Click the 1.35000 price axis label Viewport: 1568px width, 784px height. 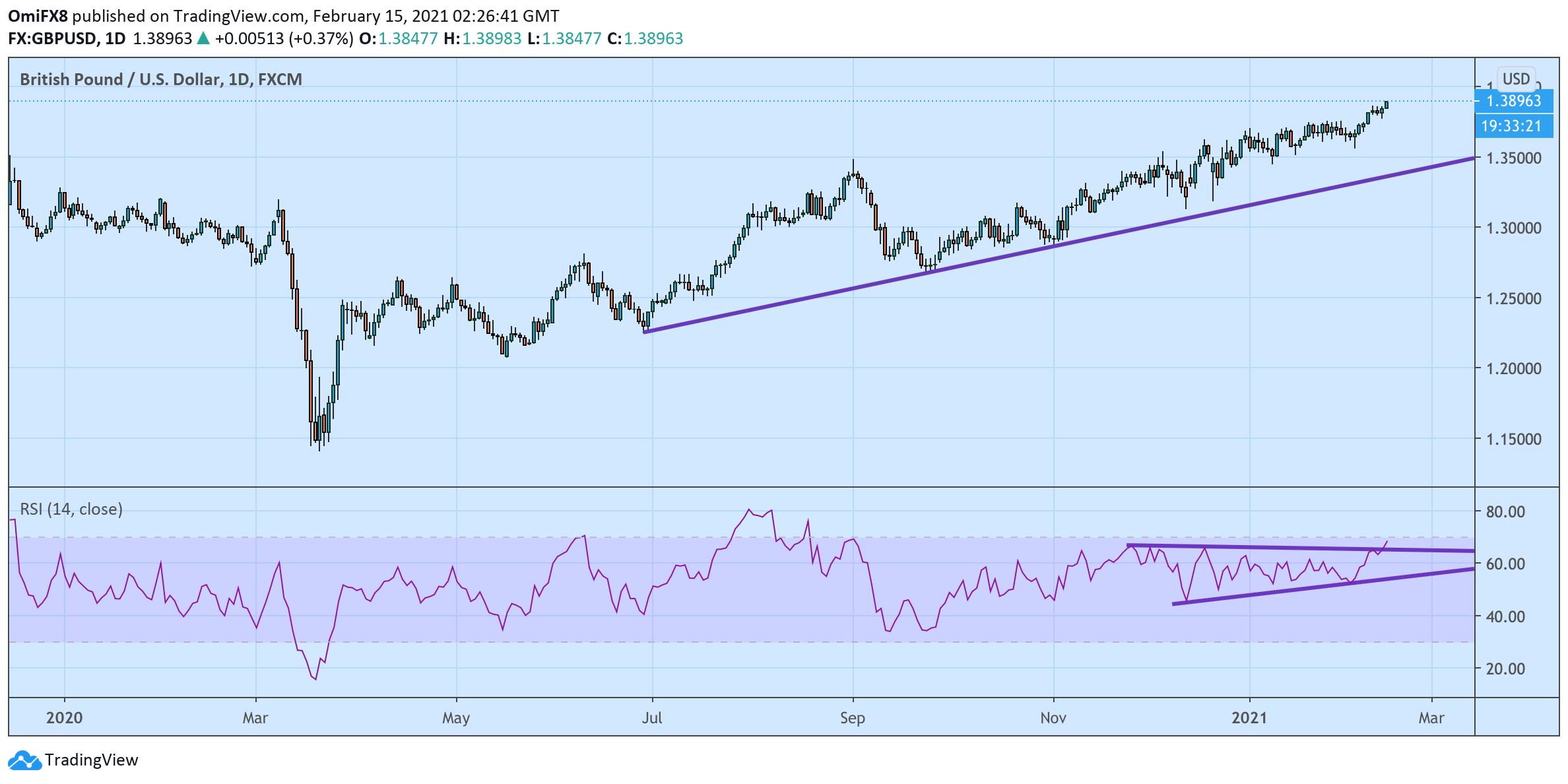[x=1513, y=158]
